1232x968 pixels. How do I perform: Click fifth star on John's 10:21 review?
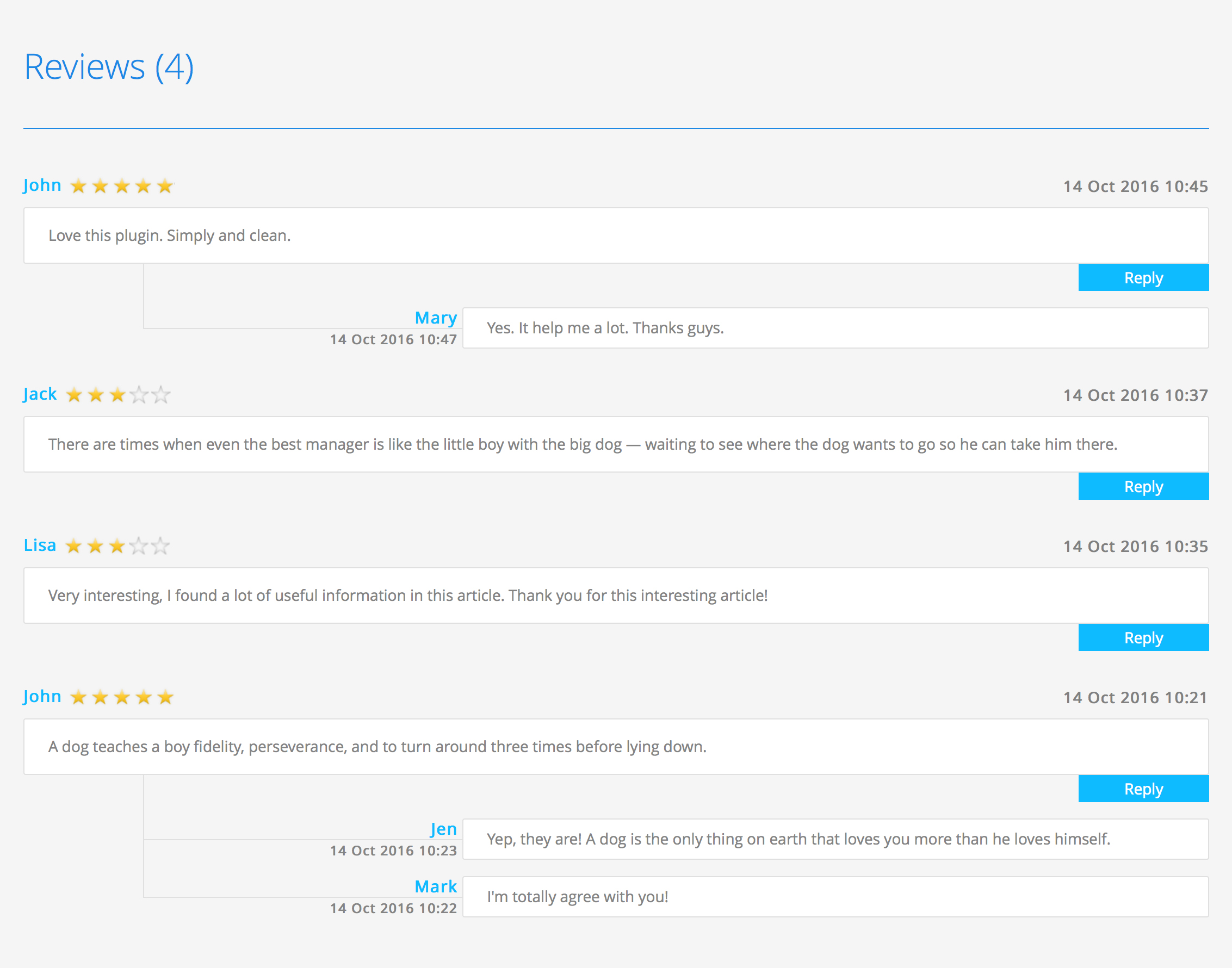click(165, 697)
